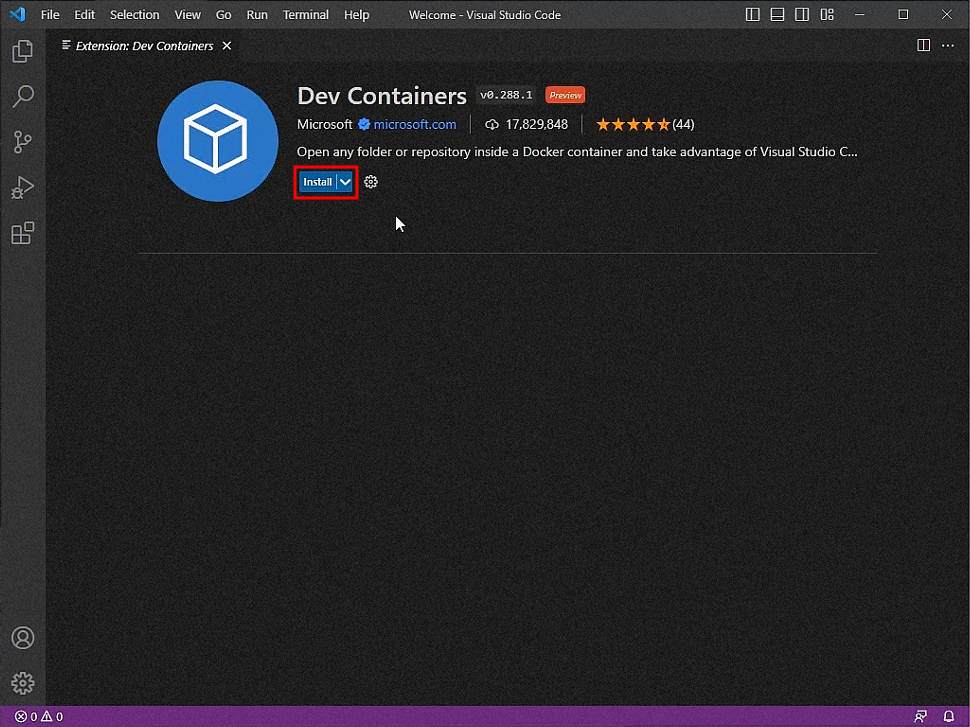Image resolution: width=970 pixels, height=727 pixels.
Task: Click the version v0.288.1 label
Action: 506,95
